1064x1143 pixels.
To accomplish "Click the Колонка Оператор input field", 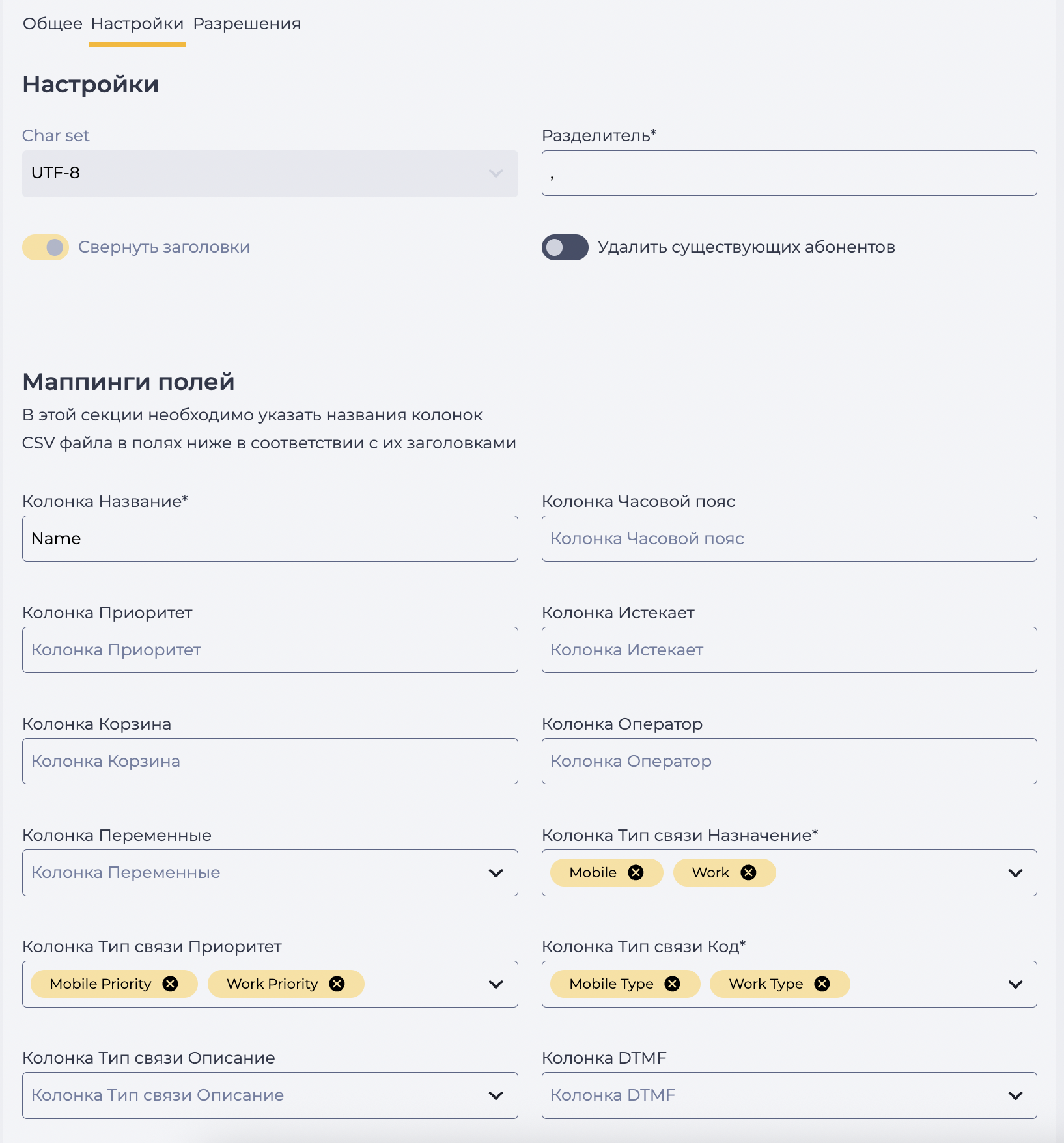I will click(x=789, y=762).
